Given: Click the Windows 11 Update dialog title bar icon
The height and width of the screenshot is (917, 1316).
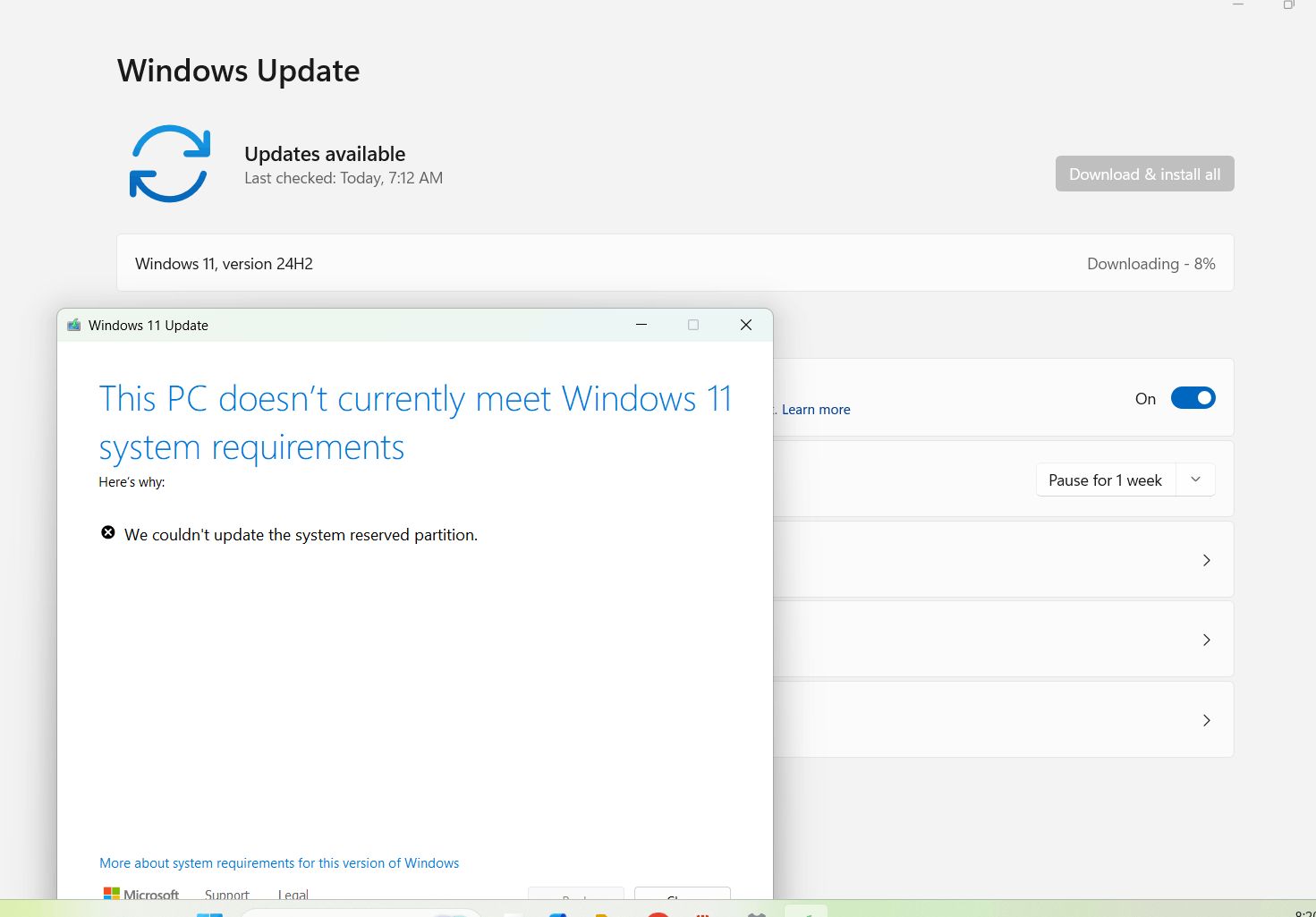Looking at the screenshot, I should [74, 325].
